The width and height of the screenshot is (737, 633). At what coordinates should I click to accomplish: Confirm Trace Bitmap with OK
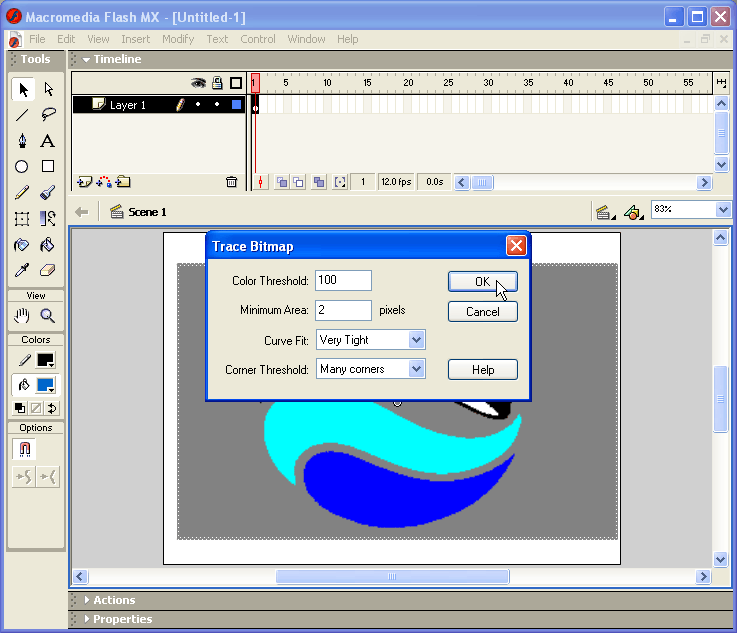pyautogui.click(x=483, y=281)
